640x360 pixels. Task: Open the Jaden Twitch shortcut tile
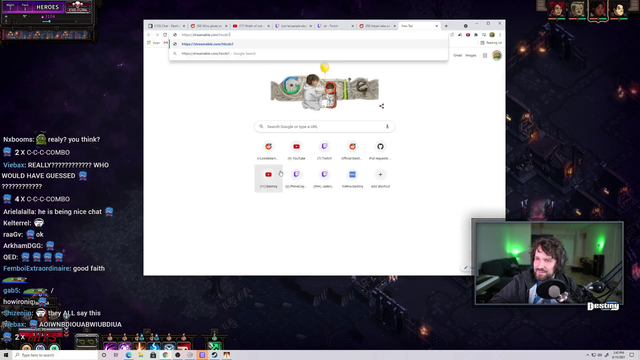click(324, 178)
